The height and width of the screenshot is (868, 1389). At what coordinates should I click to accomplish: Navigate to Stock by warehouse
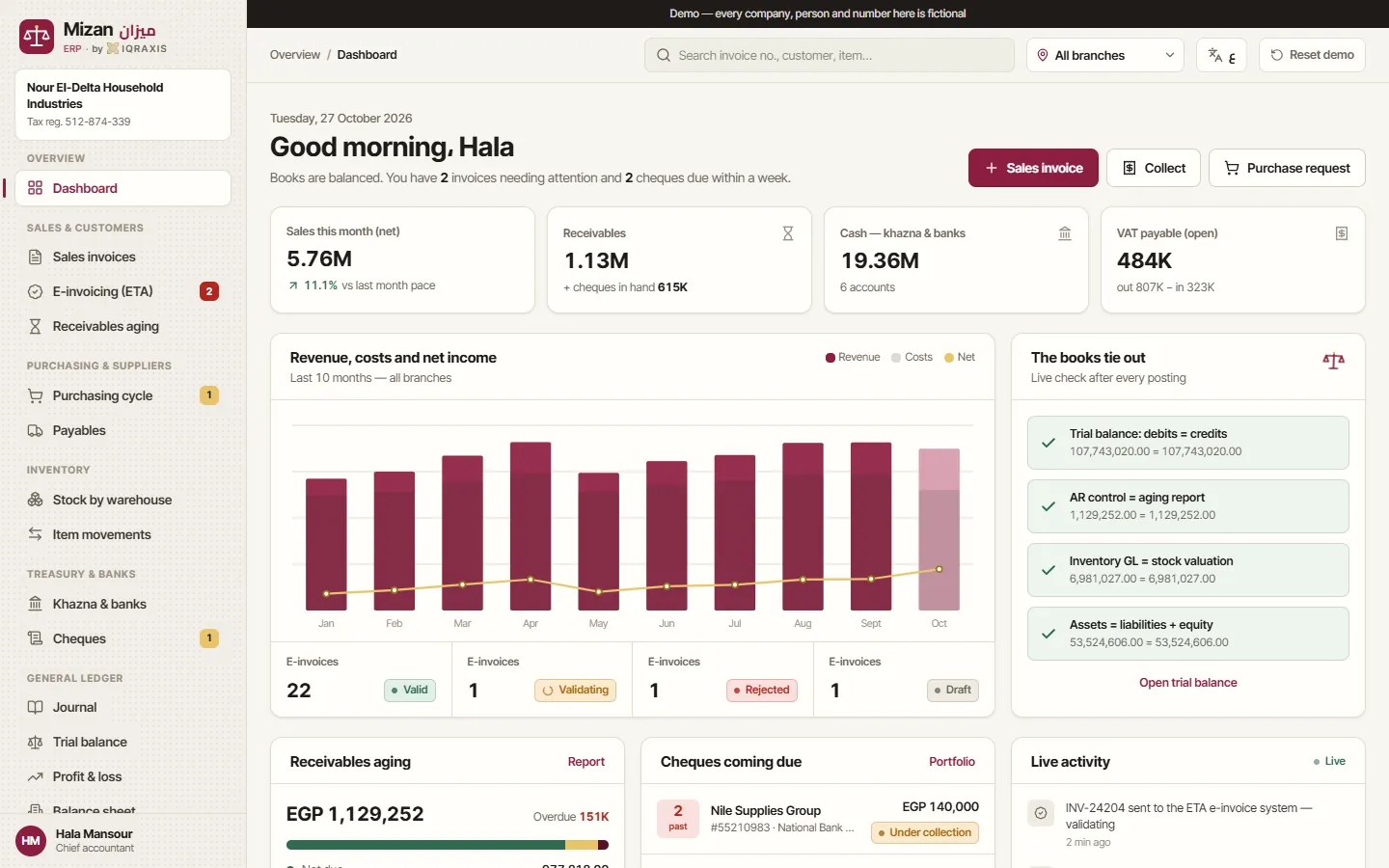[x=123, y=500]
